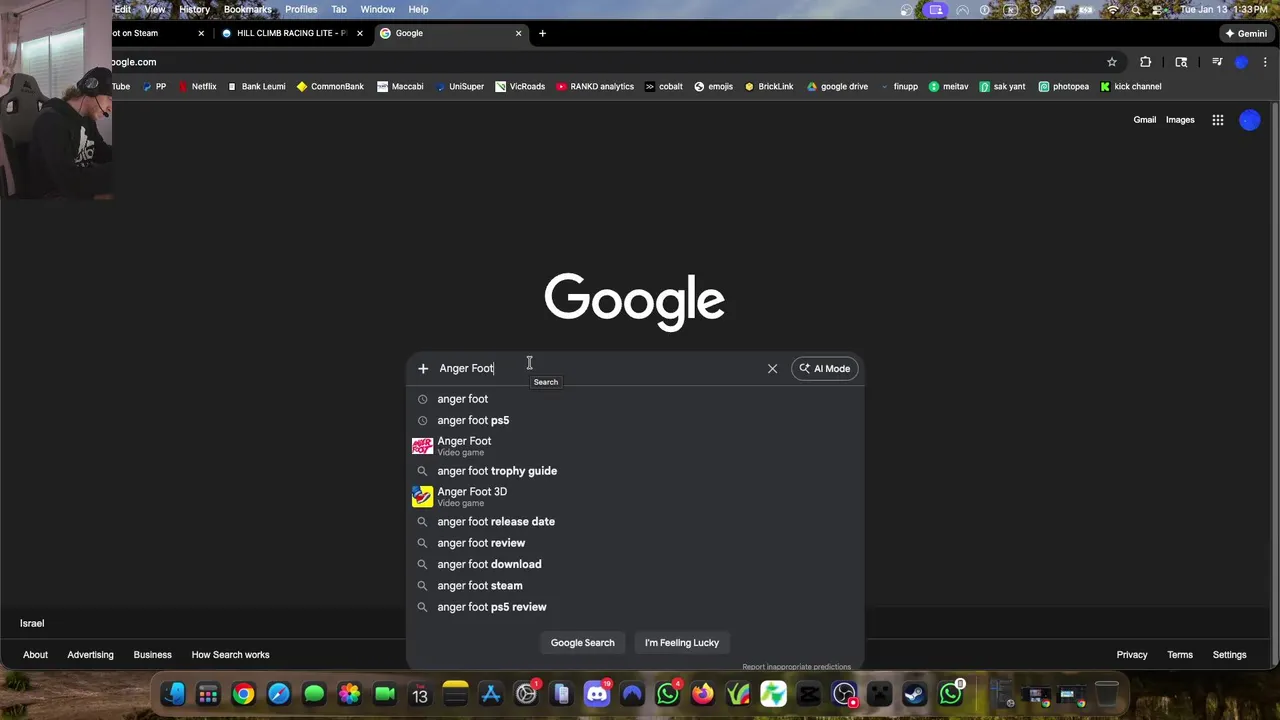
Task: Select suggestion "anger foot release date"
Action: 635,522
